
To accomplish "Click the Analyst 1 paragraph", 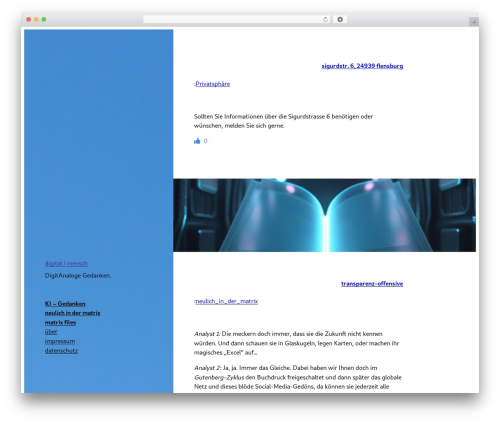I will click(297, 343).
